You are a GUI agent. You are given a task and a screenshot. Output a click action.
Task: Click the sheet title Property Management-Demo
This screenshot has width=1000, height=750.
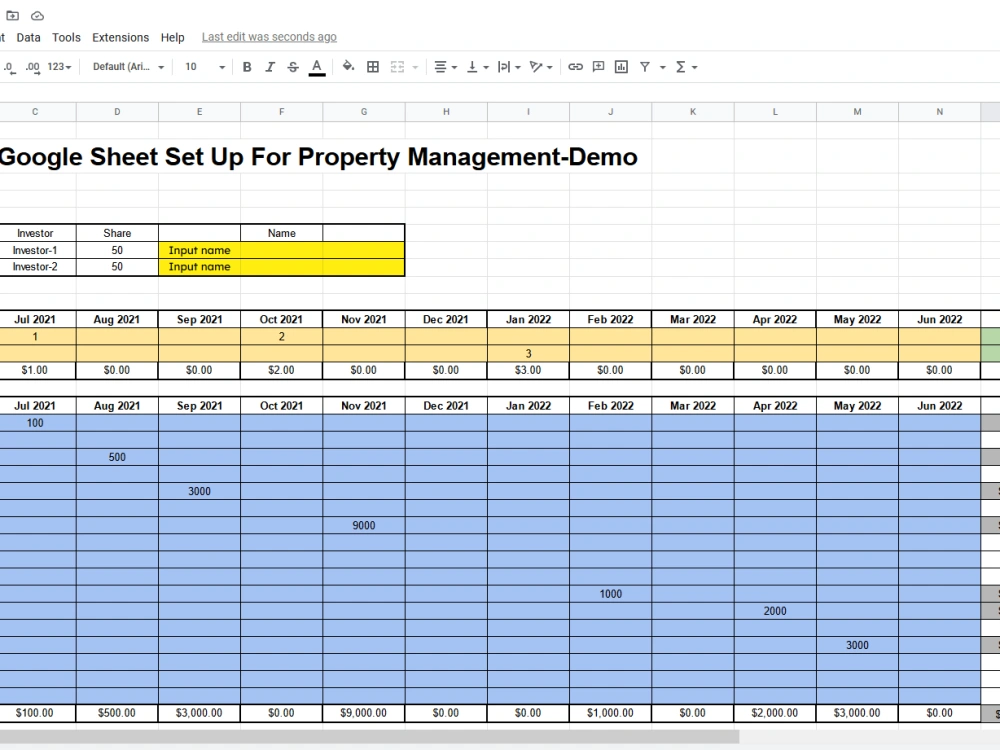318,157
